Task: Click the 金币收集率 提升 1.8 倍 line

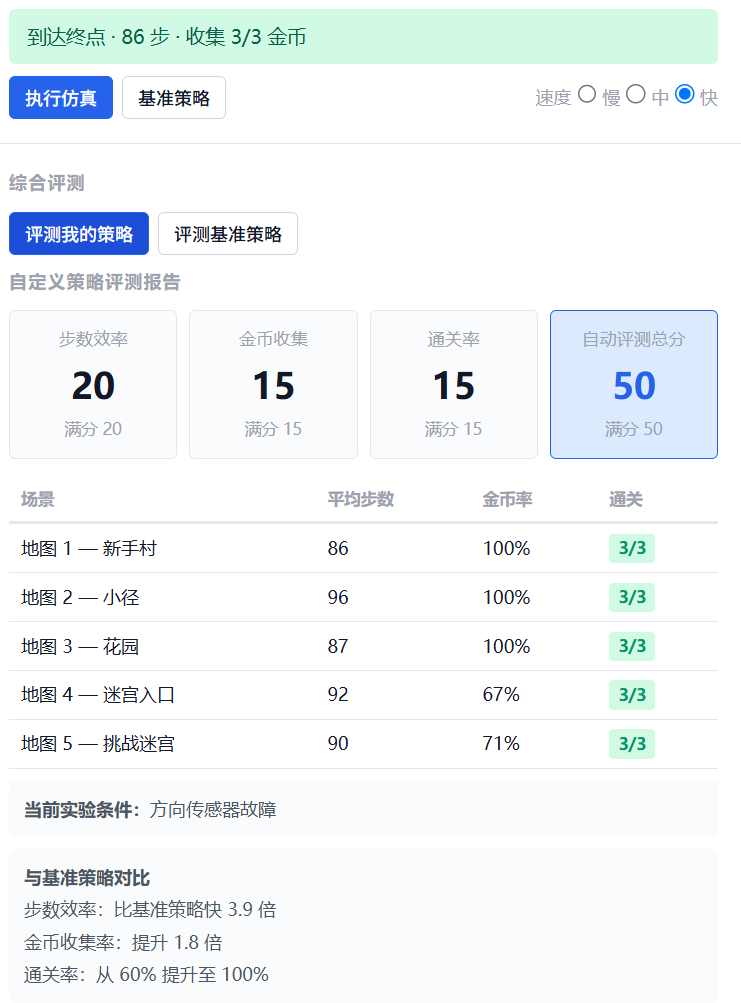Action: [x=123, y=942]
